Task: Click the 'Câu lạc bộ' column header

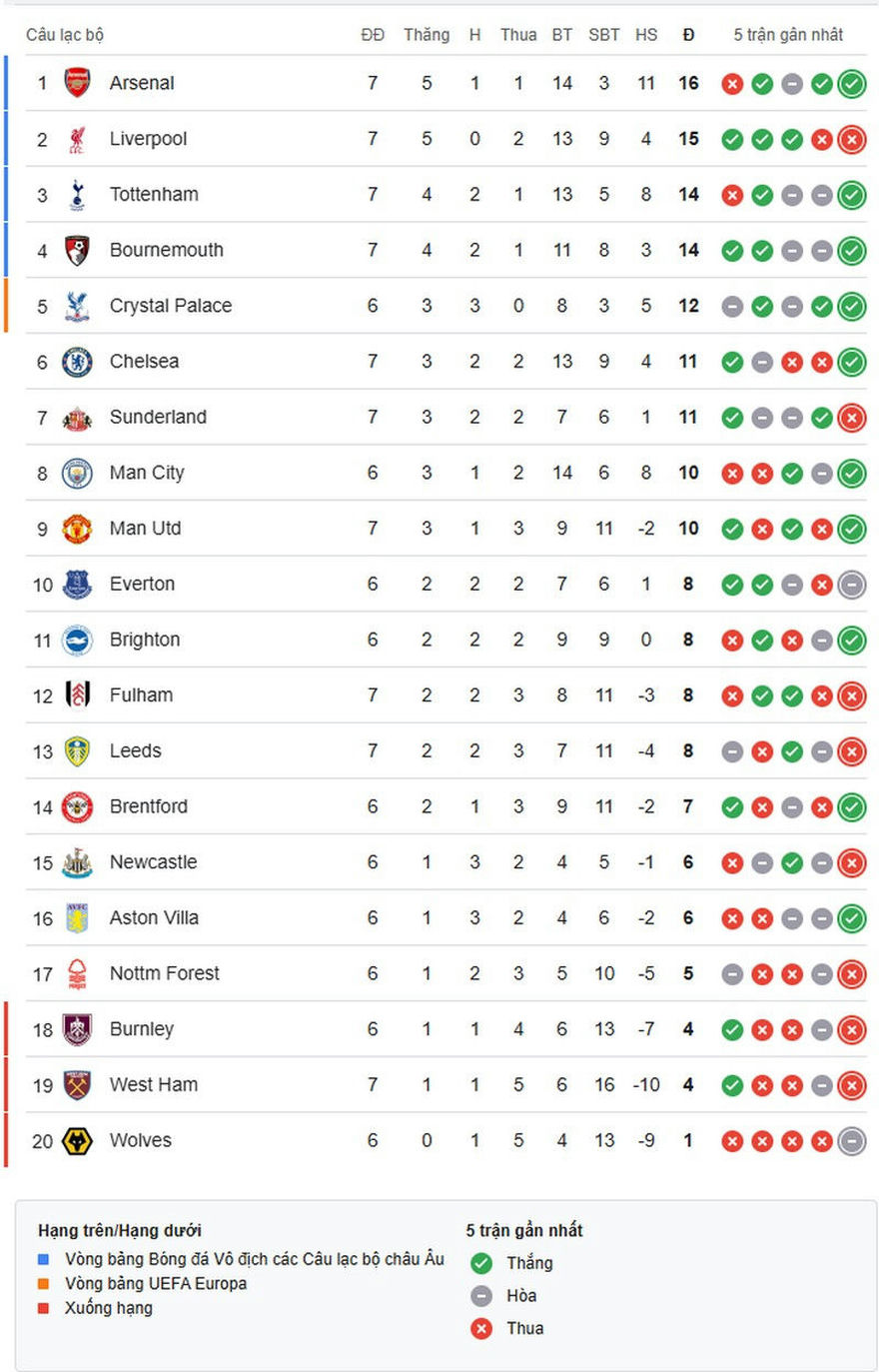Action: [x=65, y=35]
